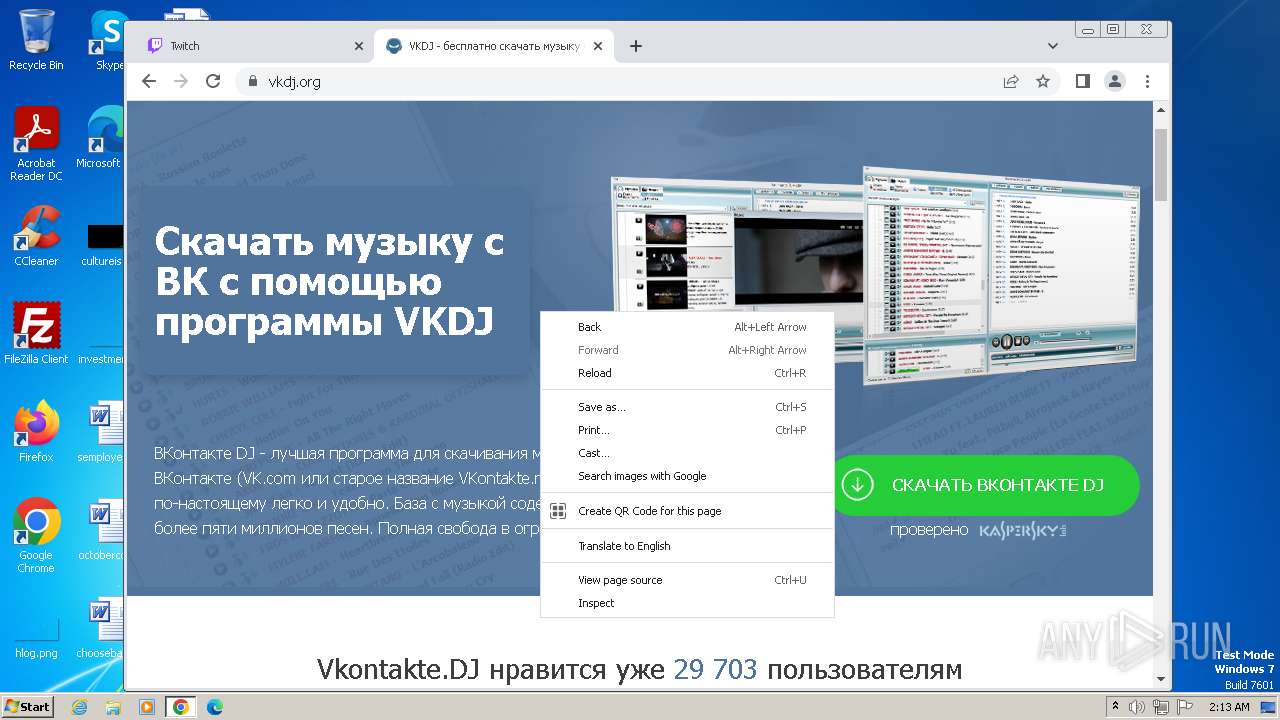Open CCleaner desktop icon
The image size is (1280, 720).
pos(36,236)
